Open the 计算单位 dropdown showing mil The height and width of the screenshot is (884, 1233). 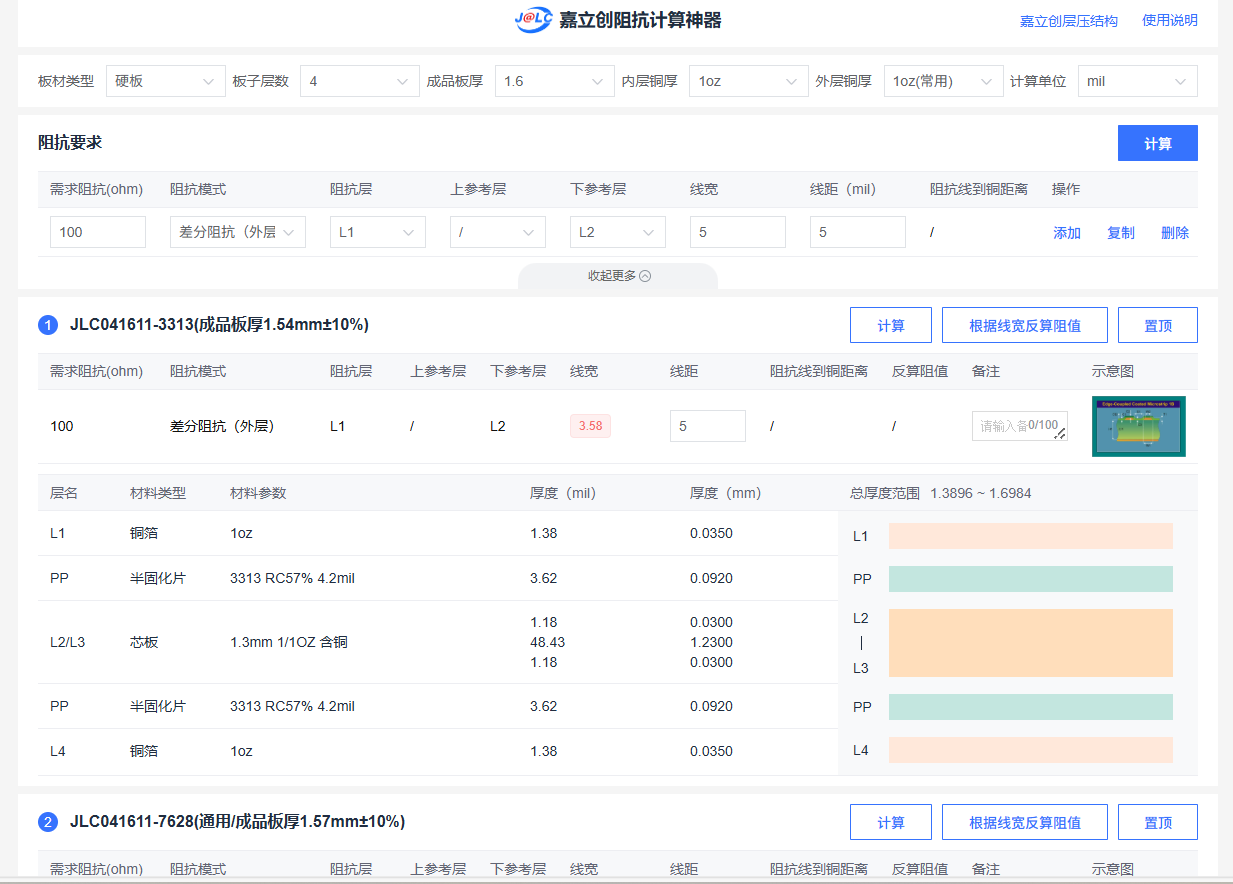(x=1137, y=81)
